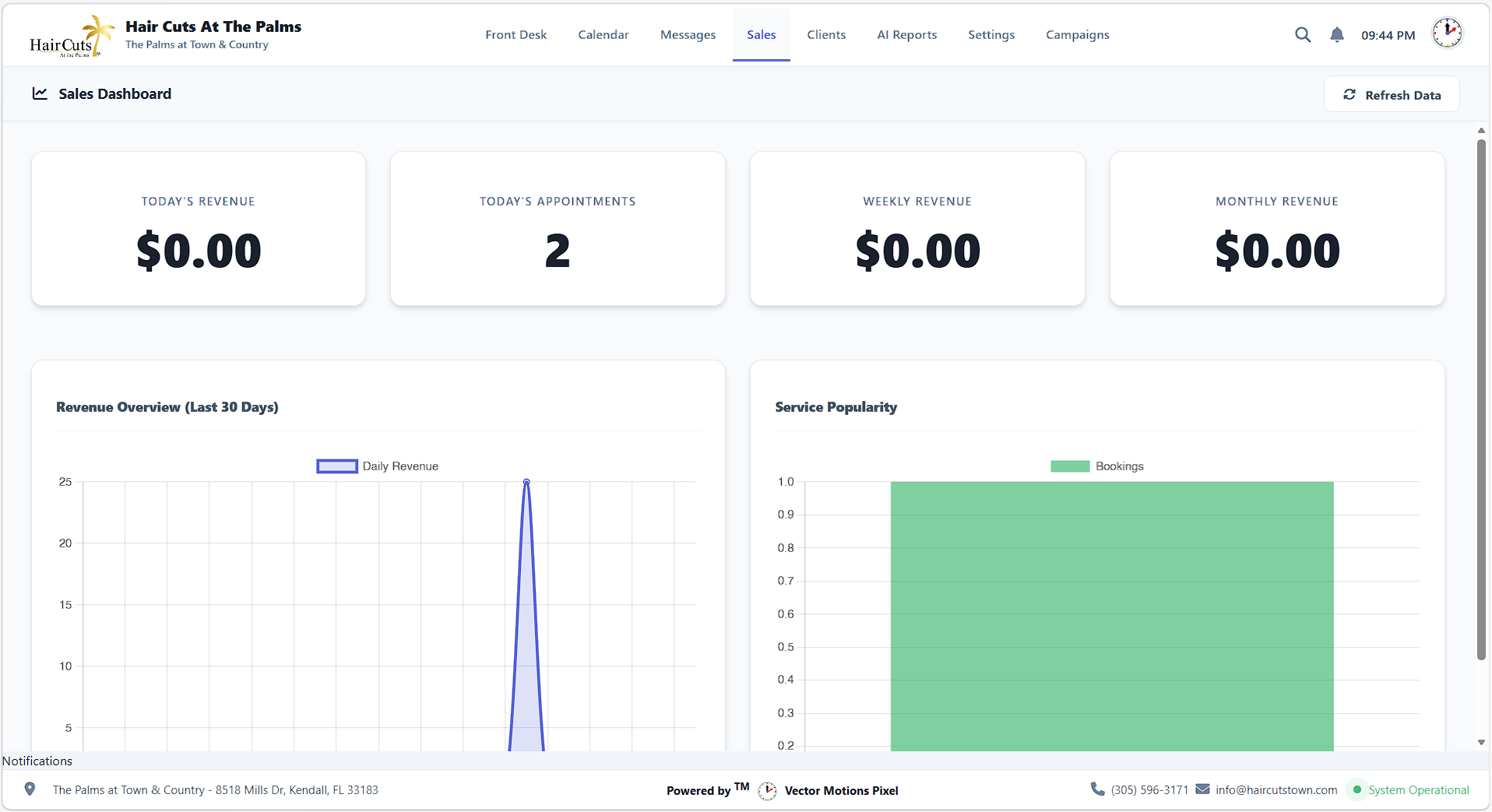Expand the Notifications panel

point(37,761)
